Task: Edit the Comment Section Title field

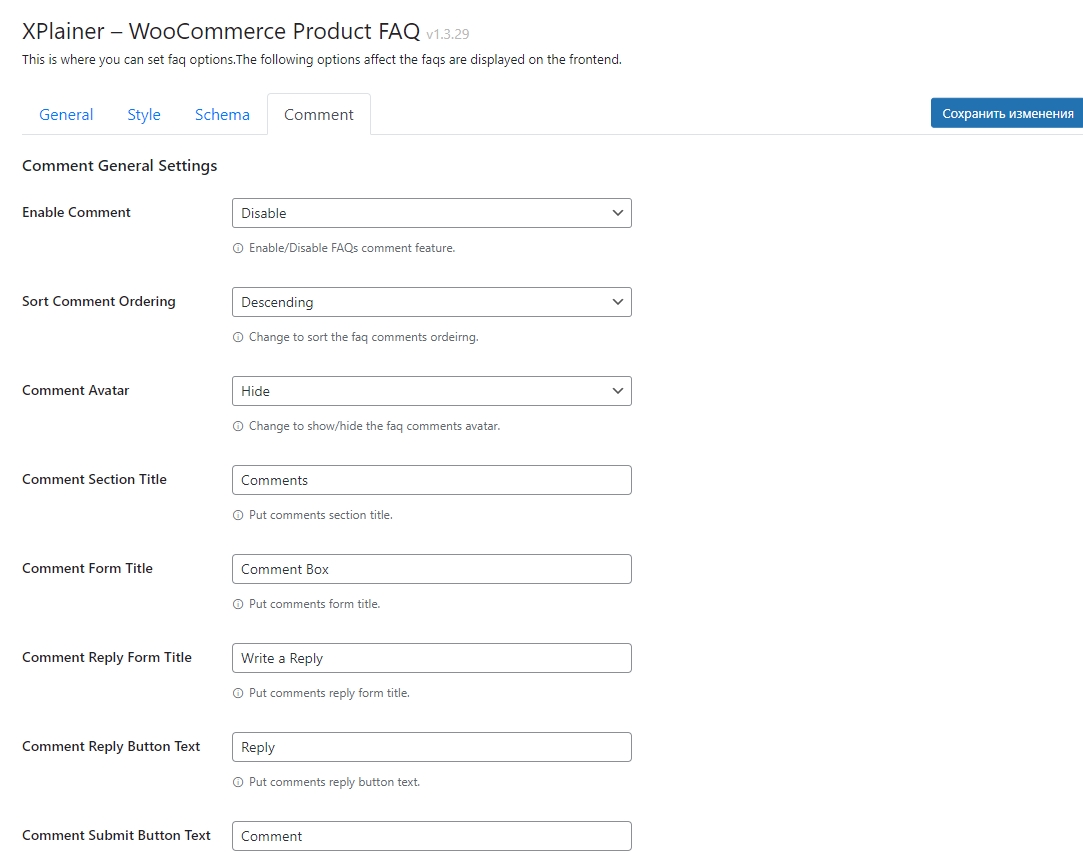Action: [432, 480]
